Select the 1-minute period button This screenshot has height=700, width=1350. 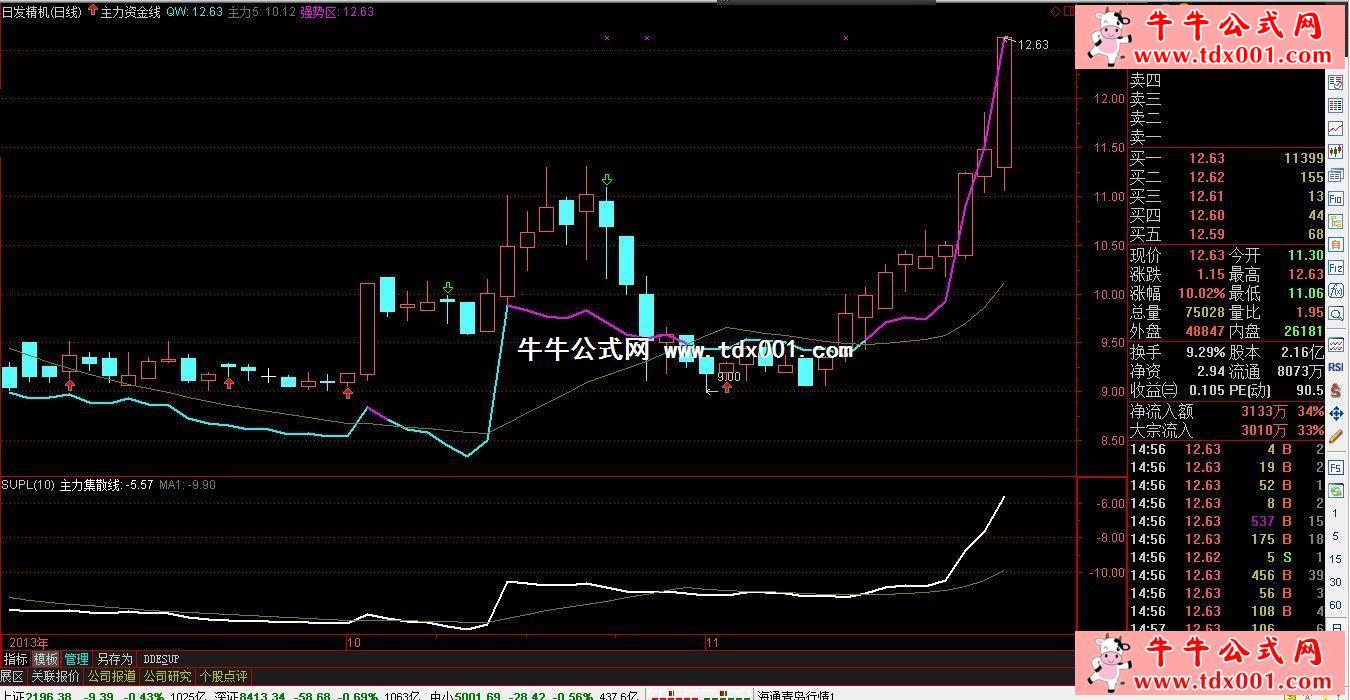[1336, 514]
